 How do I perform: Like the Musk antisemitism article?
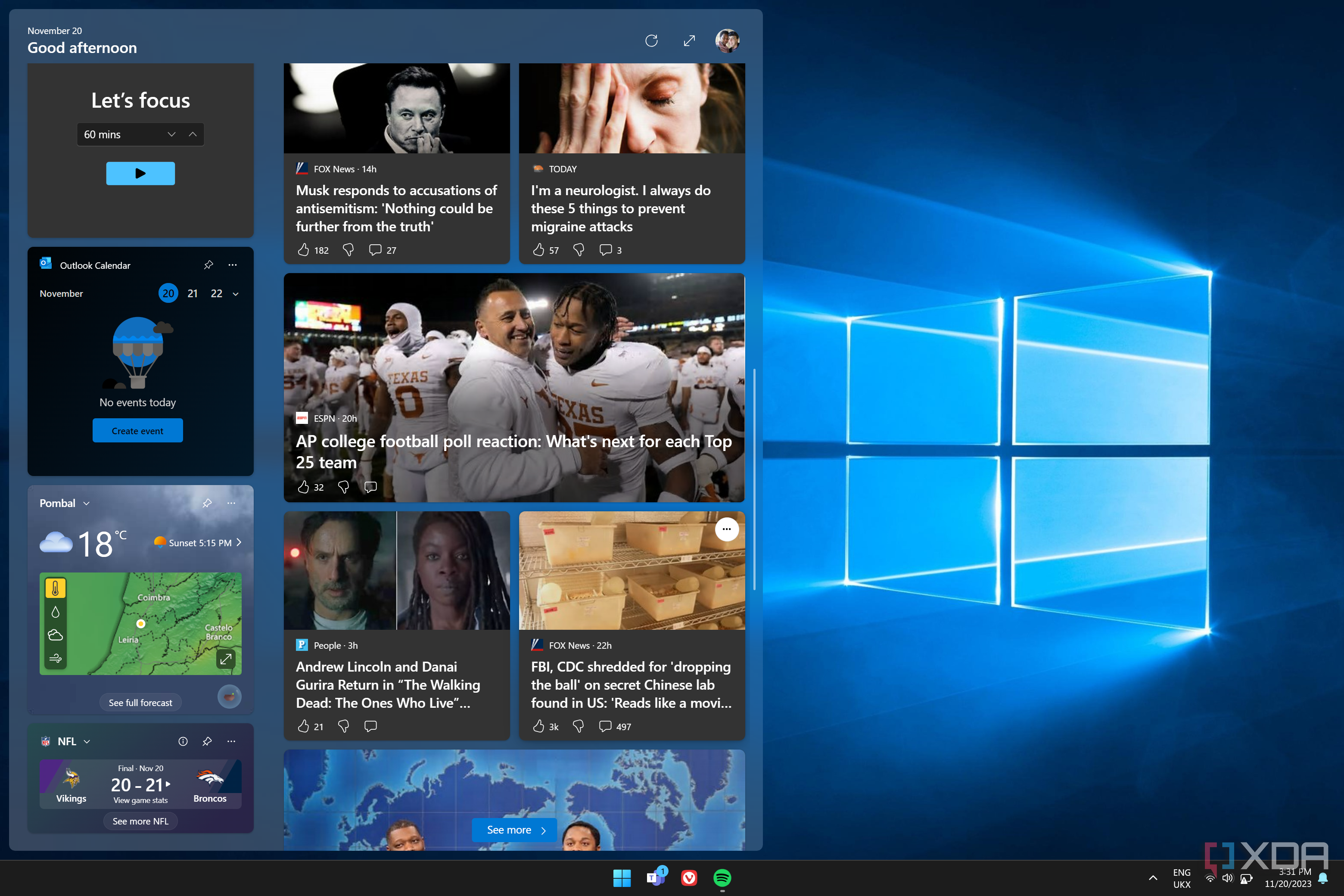point(303,250)
